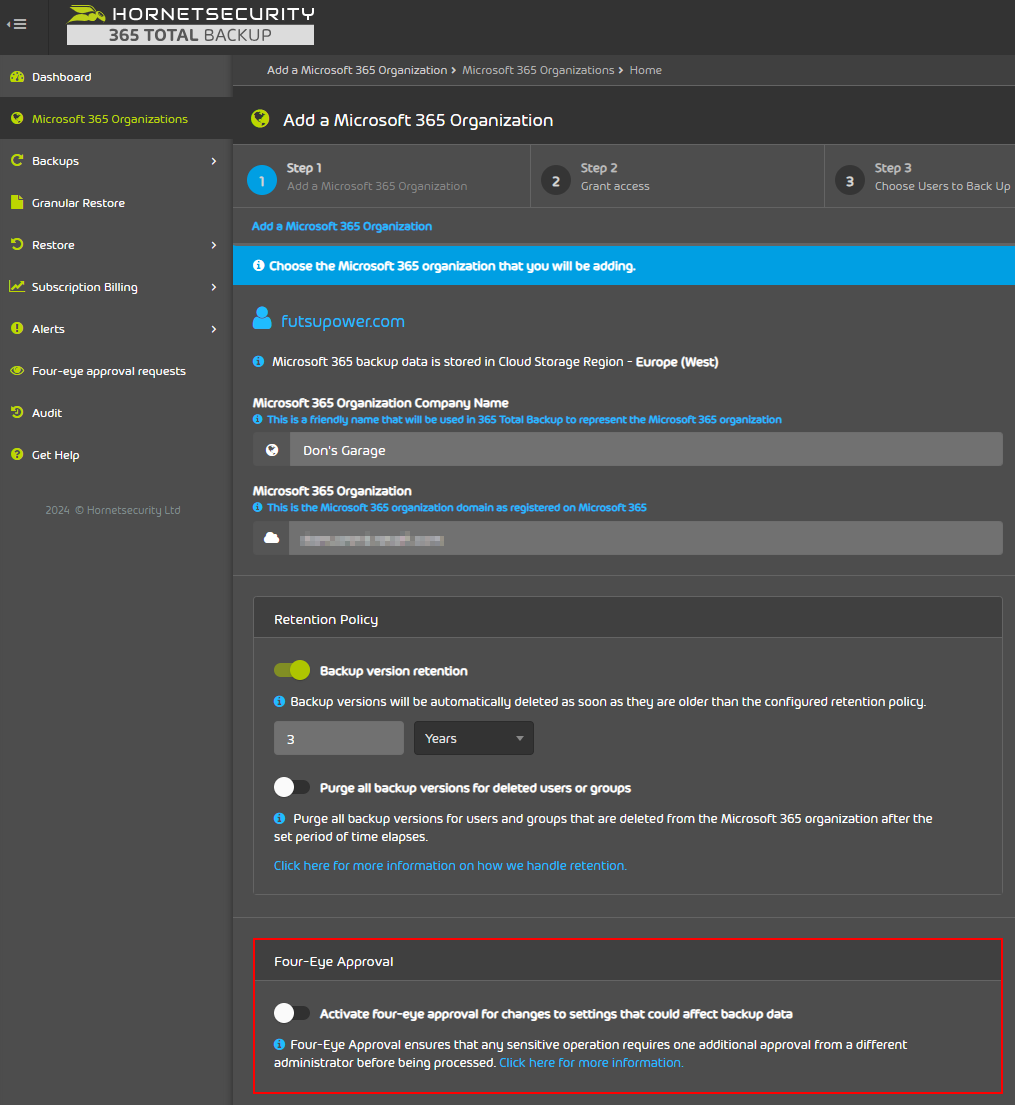
Task: Click the Get Help question mark icon
Action: click(17, 455)
